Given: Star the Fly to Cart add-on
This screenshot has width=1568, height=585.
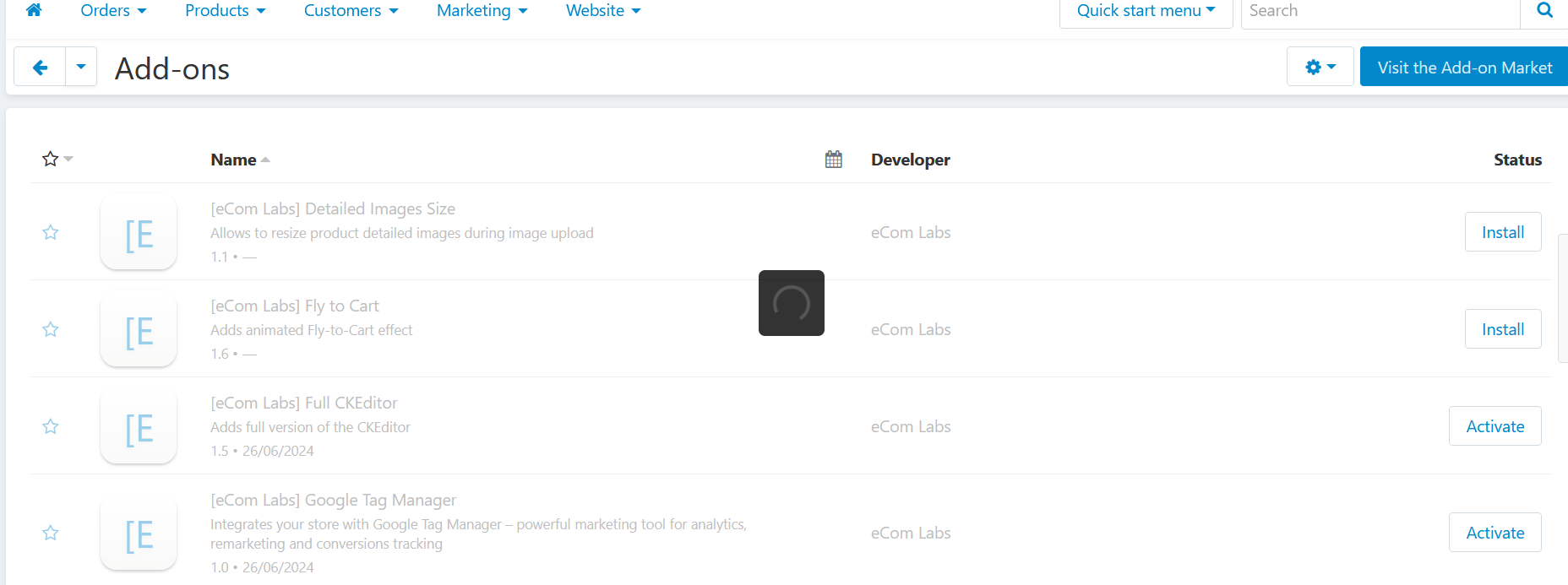Looking at the screenshot, I should (51, 329).
